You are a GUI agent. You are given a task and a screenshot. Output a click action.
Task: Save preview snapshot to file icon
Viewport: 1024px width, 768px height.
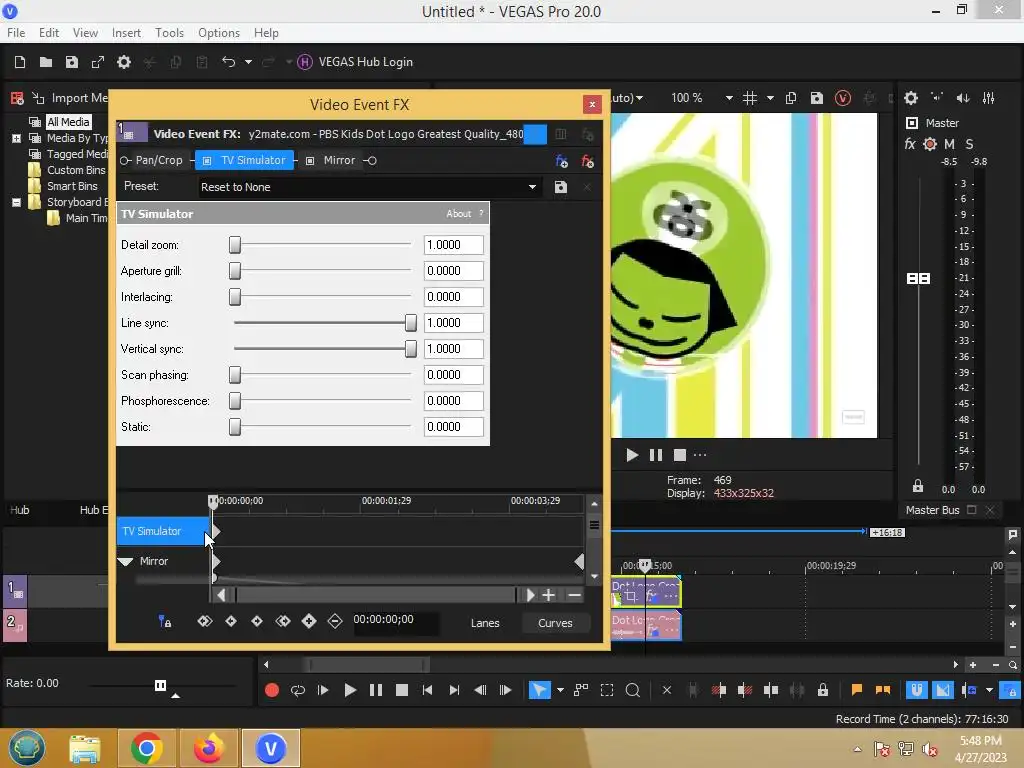[x=816, y=98]
